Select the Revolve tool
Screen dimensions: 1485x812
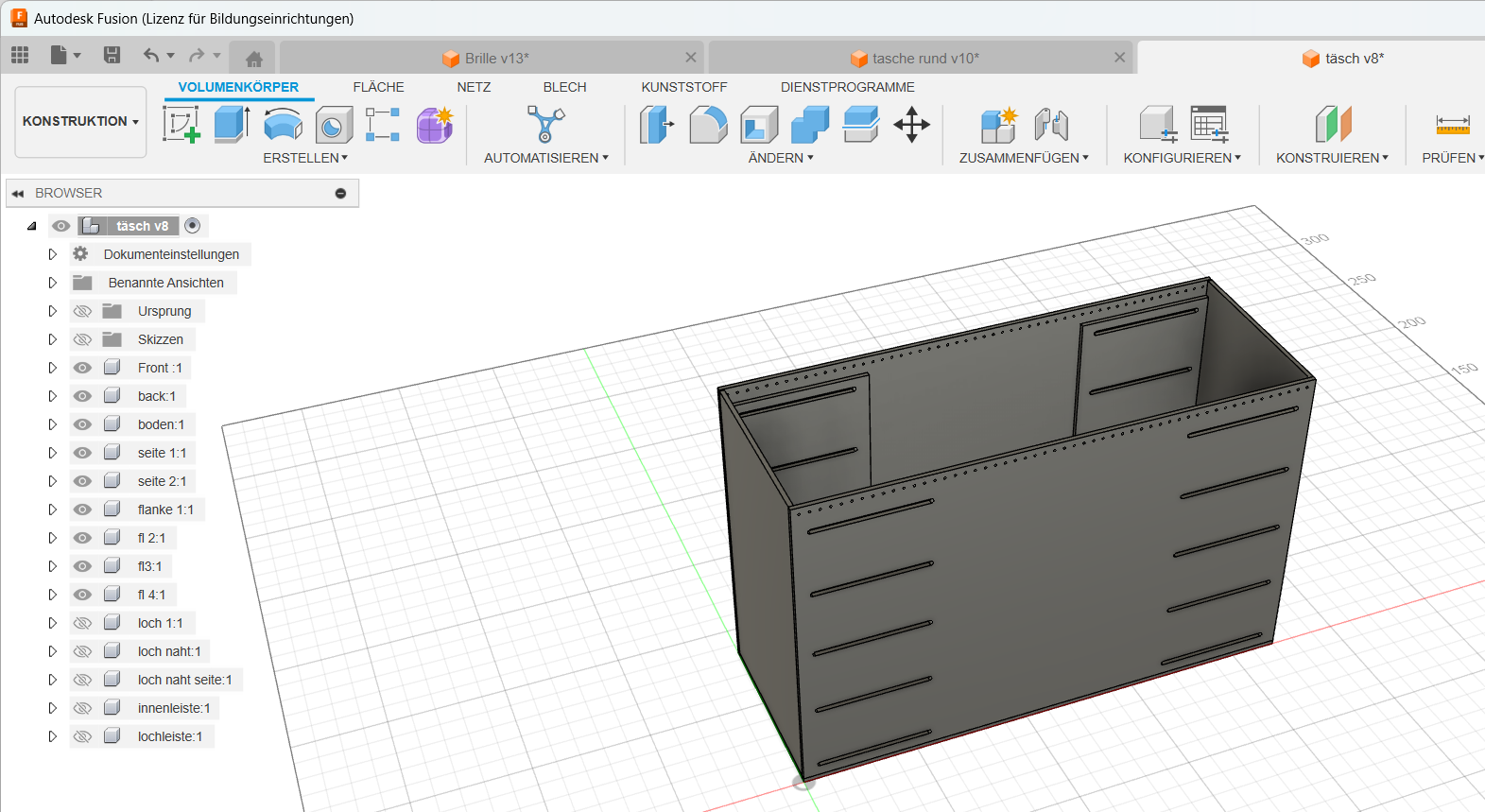(283, 124)
